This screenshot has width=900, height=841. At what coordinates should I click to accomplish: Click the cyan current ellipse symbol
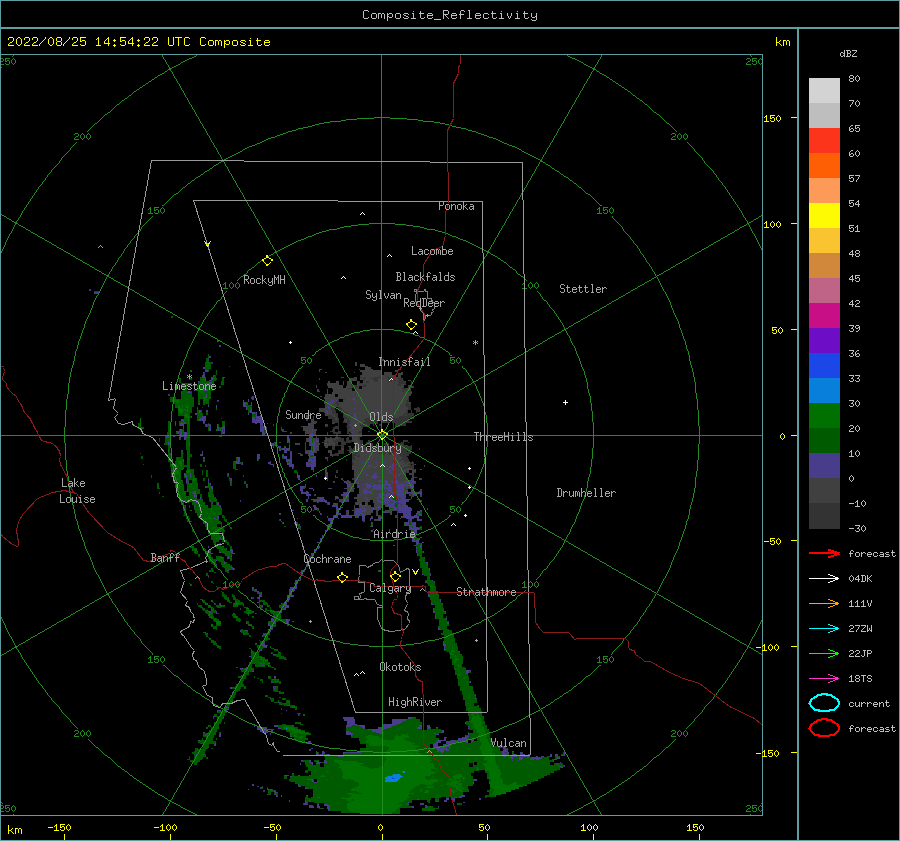click(824, 703)
